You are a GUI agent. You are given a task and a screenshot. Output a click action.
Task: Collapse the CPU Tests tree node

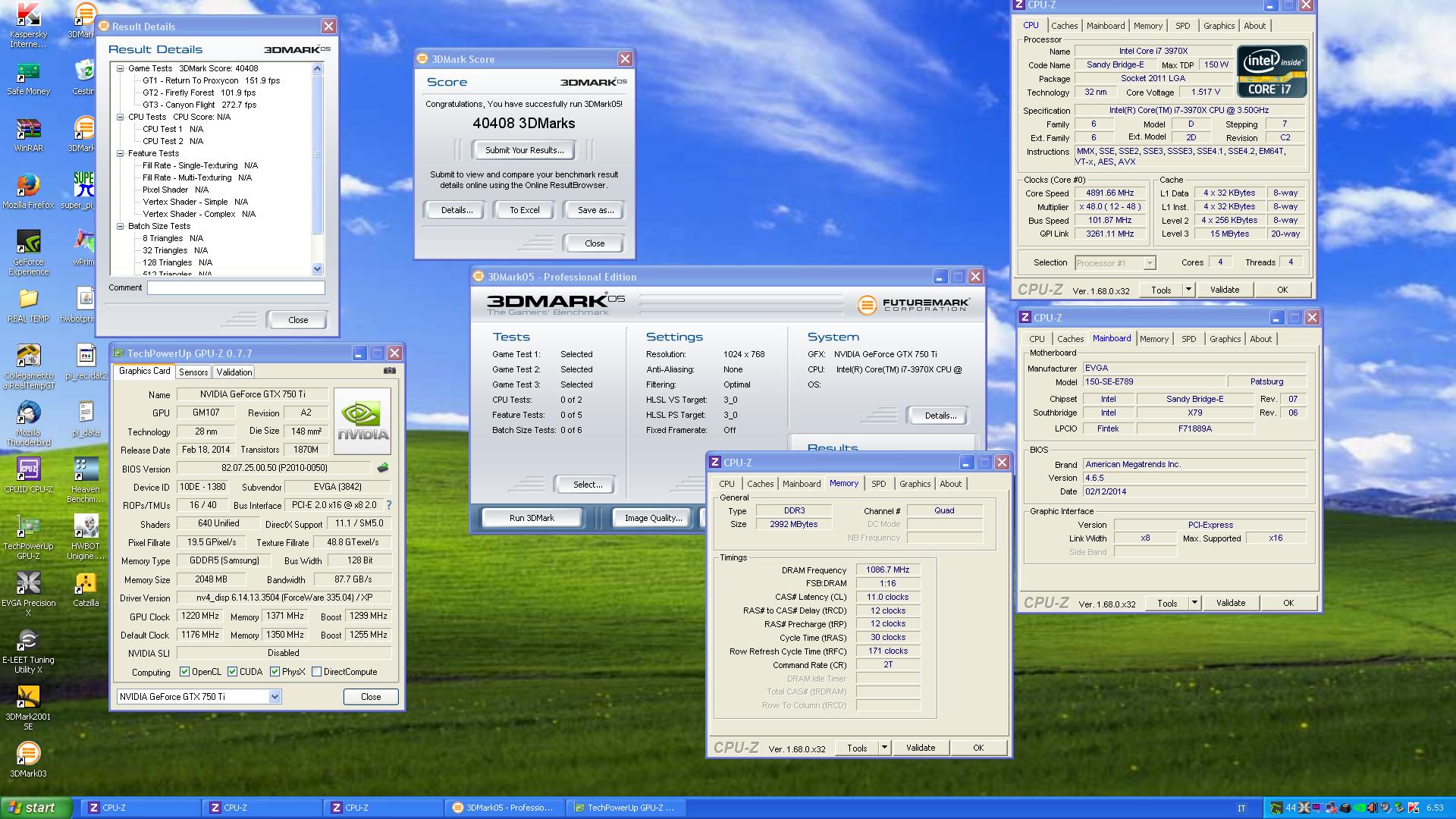click(x=120, y=117)
